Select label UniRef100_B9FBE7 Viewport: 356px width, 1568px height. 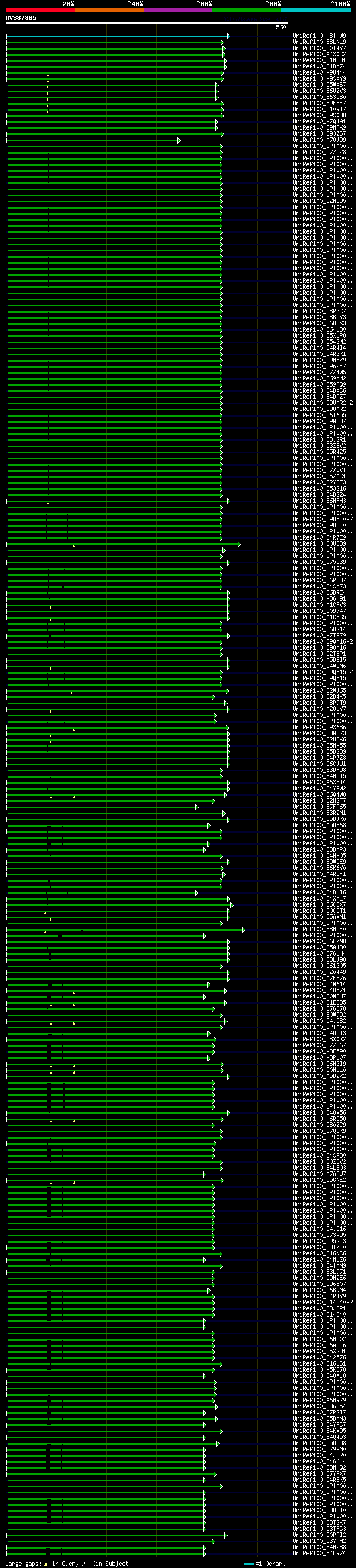click(319, 103)
